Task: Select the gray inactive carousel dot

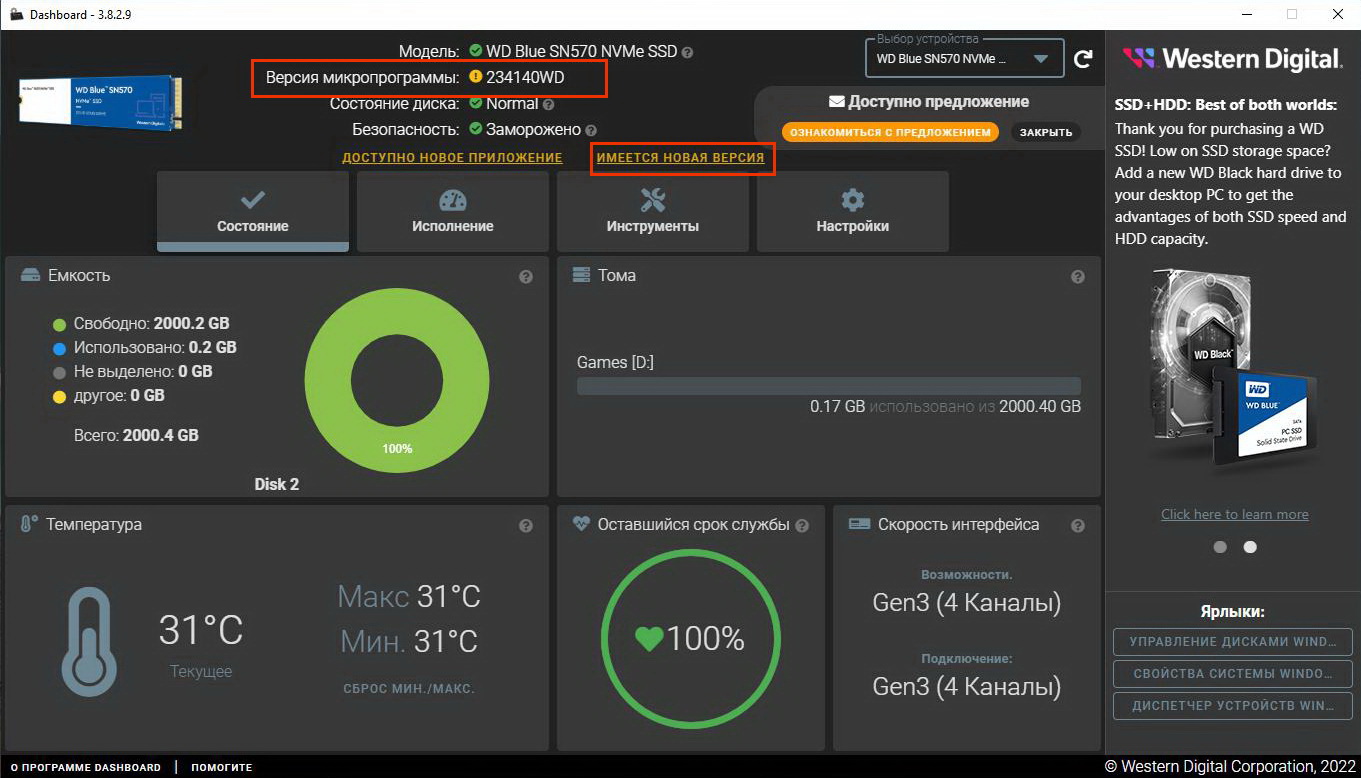Action: 1220,547
